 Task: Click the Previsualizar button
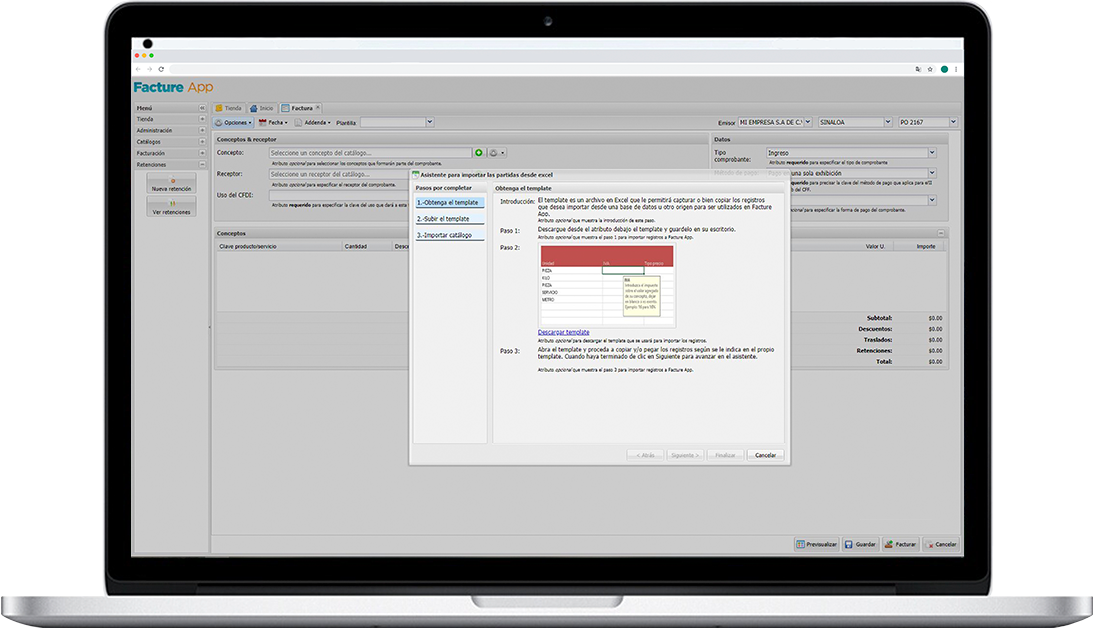(x=816, y=545)
